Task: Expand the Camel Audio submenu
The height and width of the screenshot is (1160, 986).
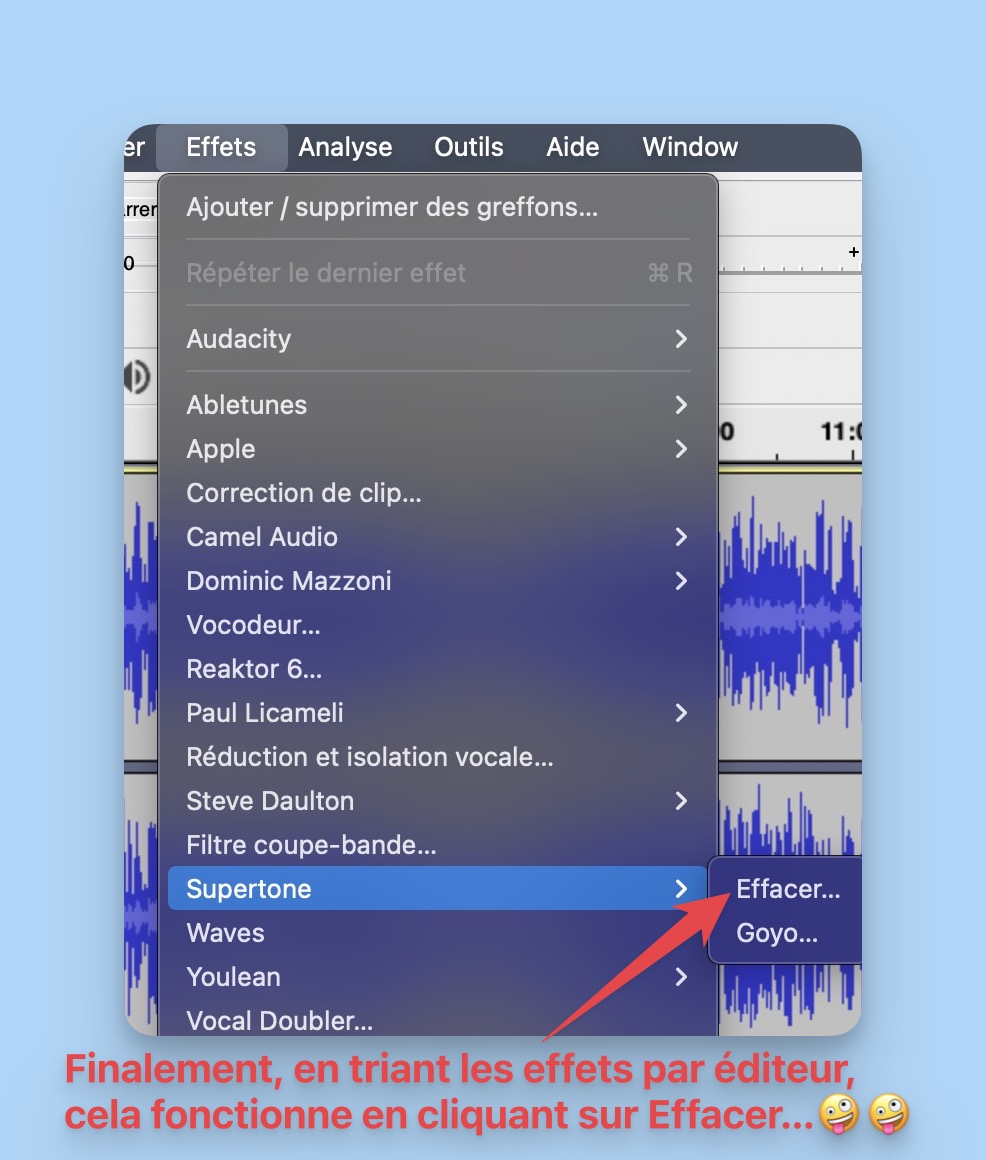Action: pos(437,537)
